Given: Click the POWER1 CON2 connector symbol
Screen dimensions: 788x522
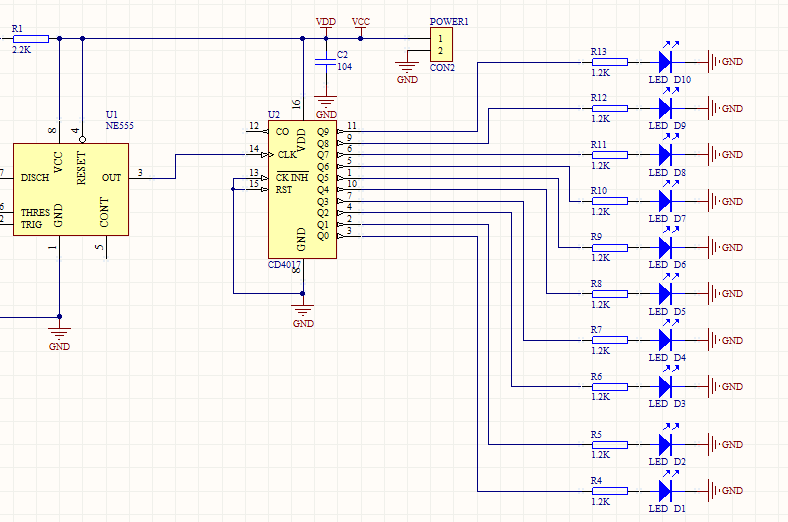Looking at the screenshot, I should 441,45.
